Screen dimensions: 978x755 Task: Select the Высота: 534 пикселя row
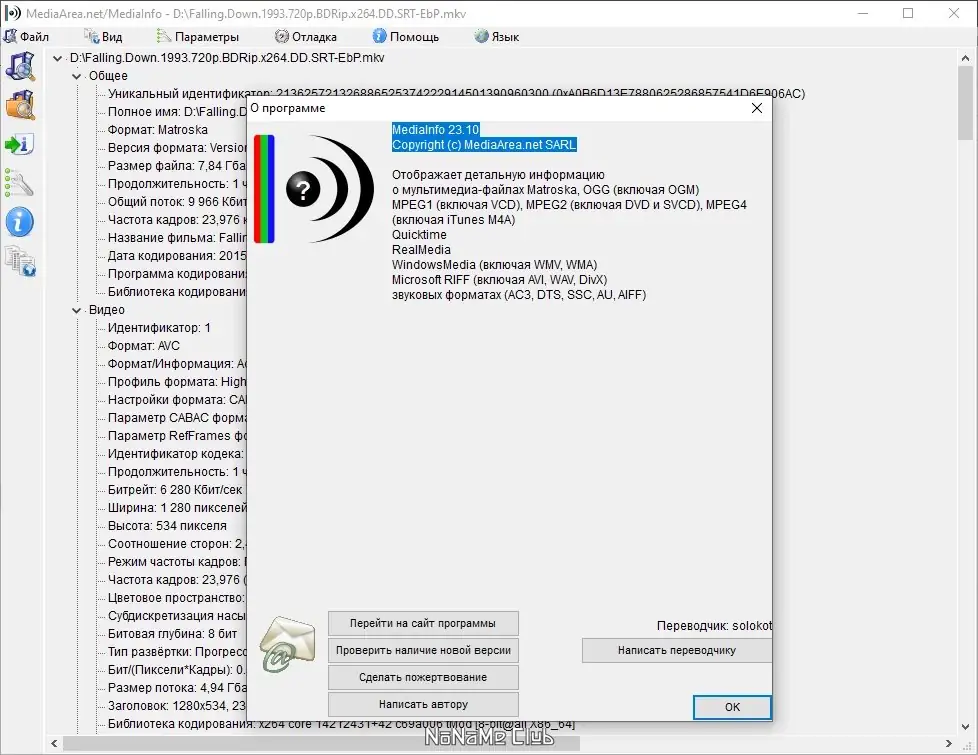click(x=167, y=526)
